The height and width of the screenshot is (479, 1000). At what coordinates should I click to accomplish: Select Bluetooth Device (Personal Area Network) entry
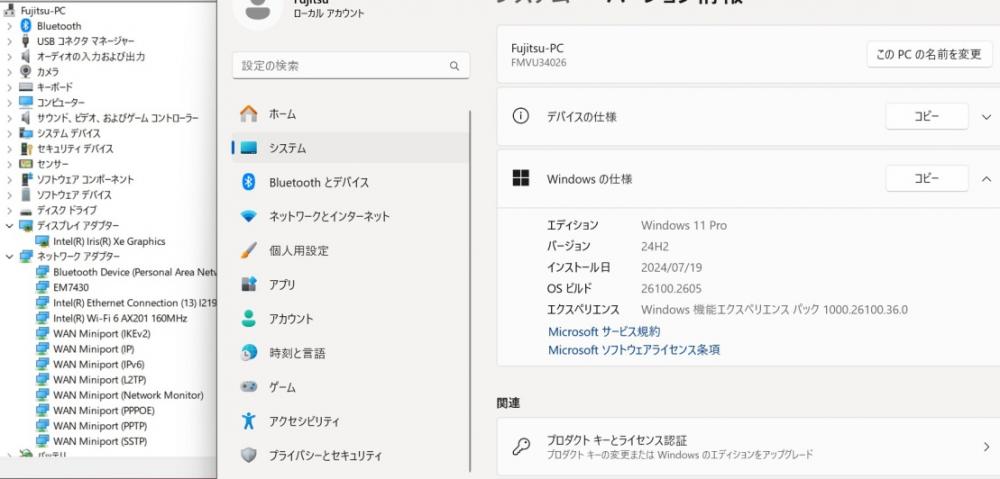click(135, 272)
